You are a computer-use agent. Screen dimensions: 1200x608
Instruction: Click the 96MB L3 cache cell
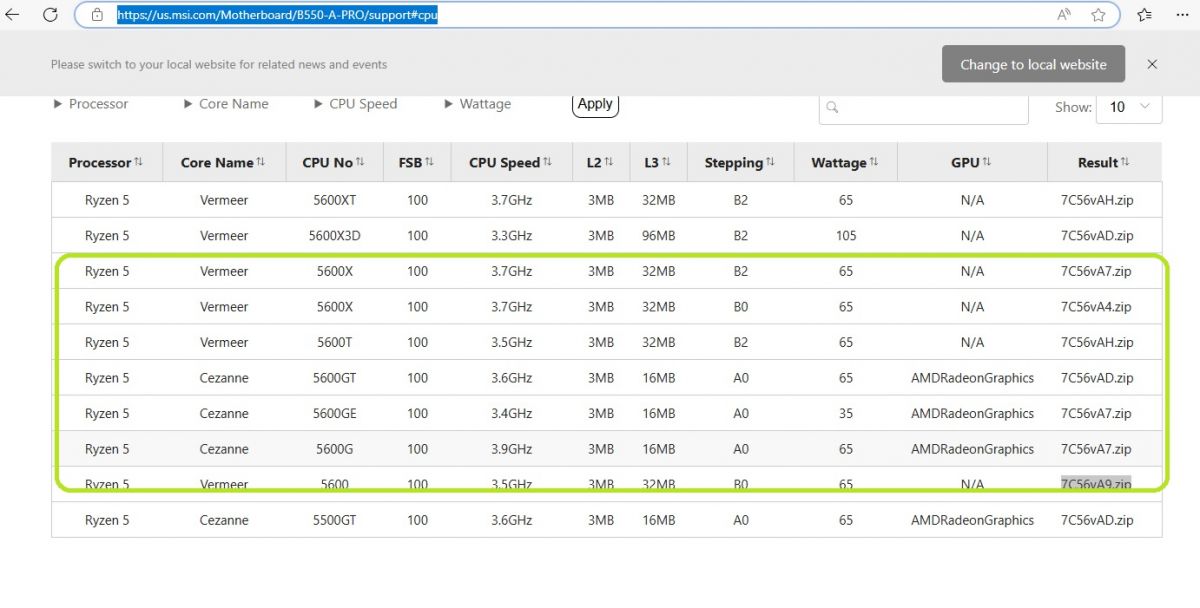(659, 236)
